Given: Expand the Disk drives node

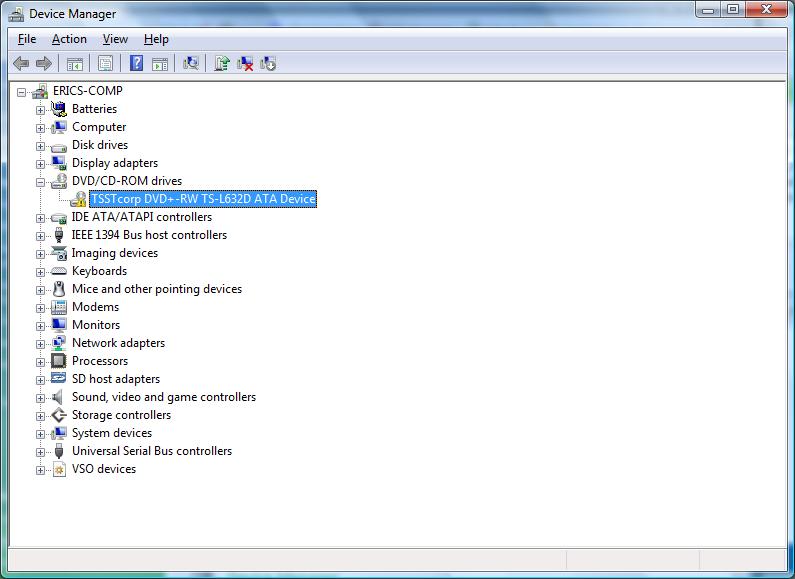Looking at the screenshot, I should tap(40, 146).
